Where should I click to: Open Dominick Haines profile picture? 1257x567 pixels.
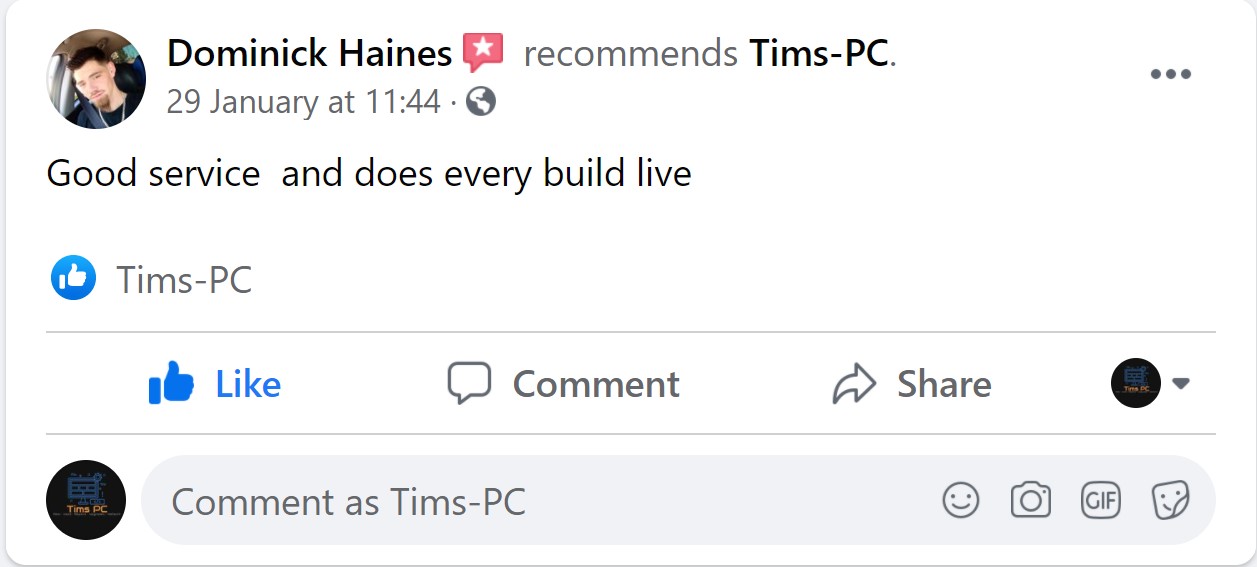point(96,79)
